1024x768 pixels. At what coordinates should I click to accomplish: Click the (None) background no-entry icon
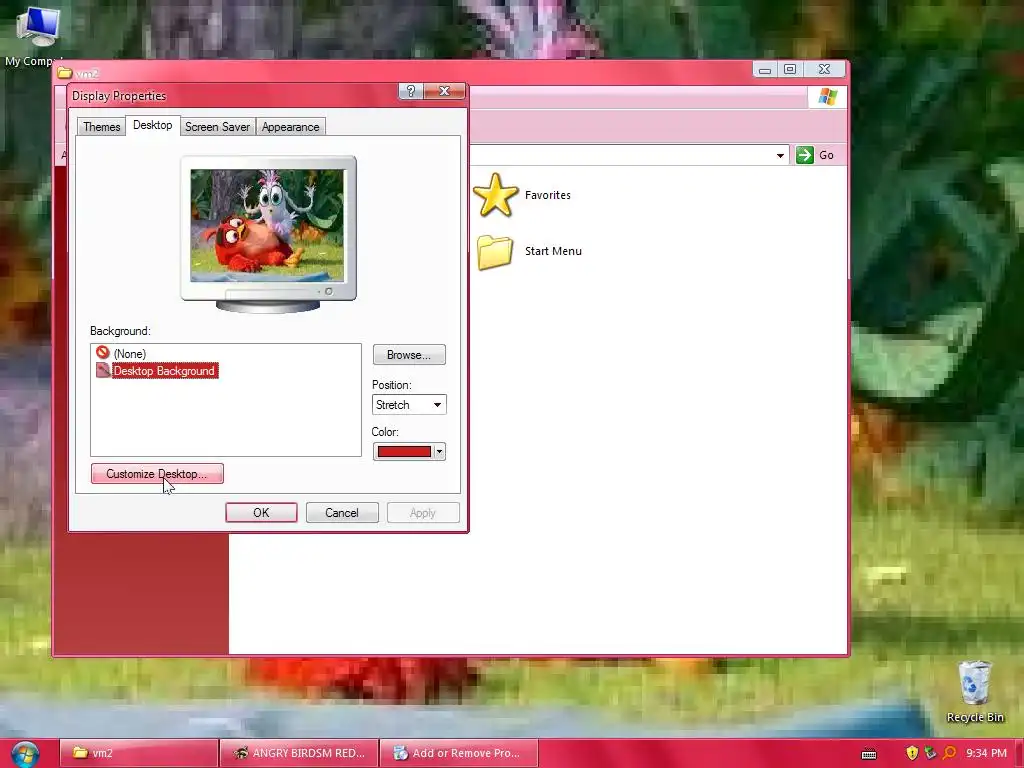tap(103, 353)
